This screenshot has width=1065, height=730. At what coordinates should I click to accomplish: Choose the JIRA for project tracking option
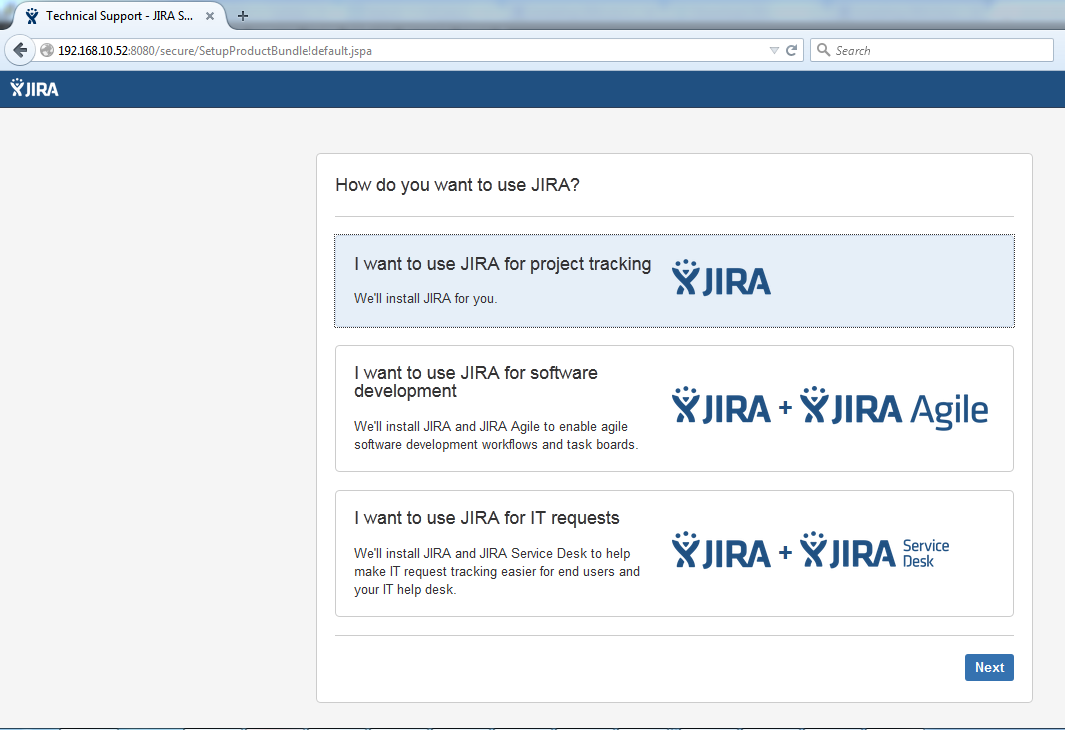click(x=674, y=281)
